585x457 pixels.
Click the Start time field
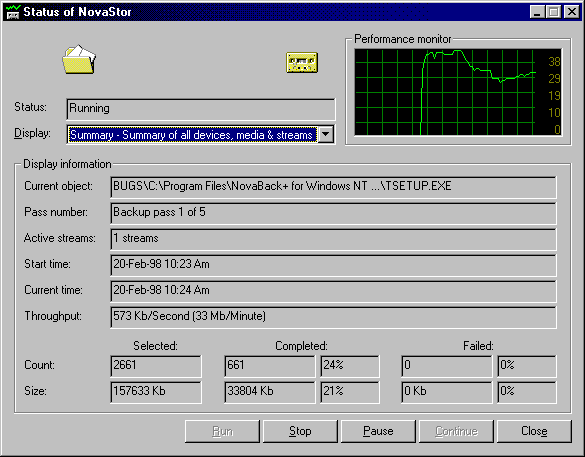[333, 265]
